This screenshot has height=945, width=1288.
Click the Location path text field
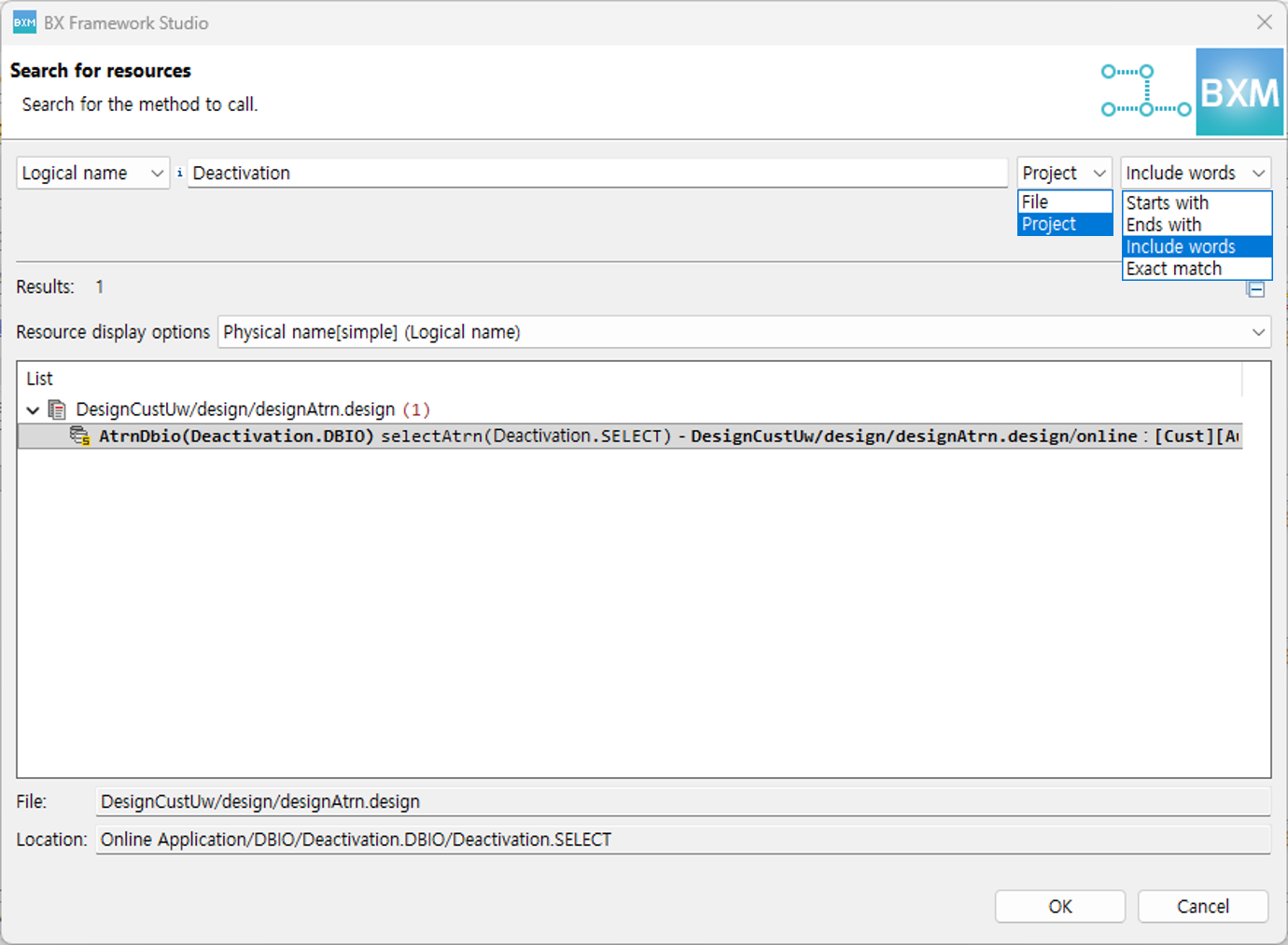[681, 840]
